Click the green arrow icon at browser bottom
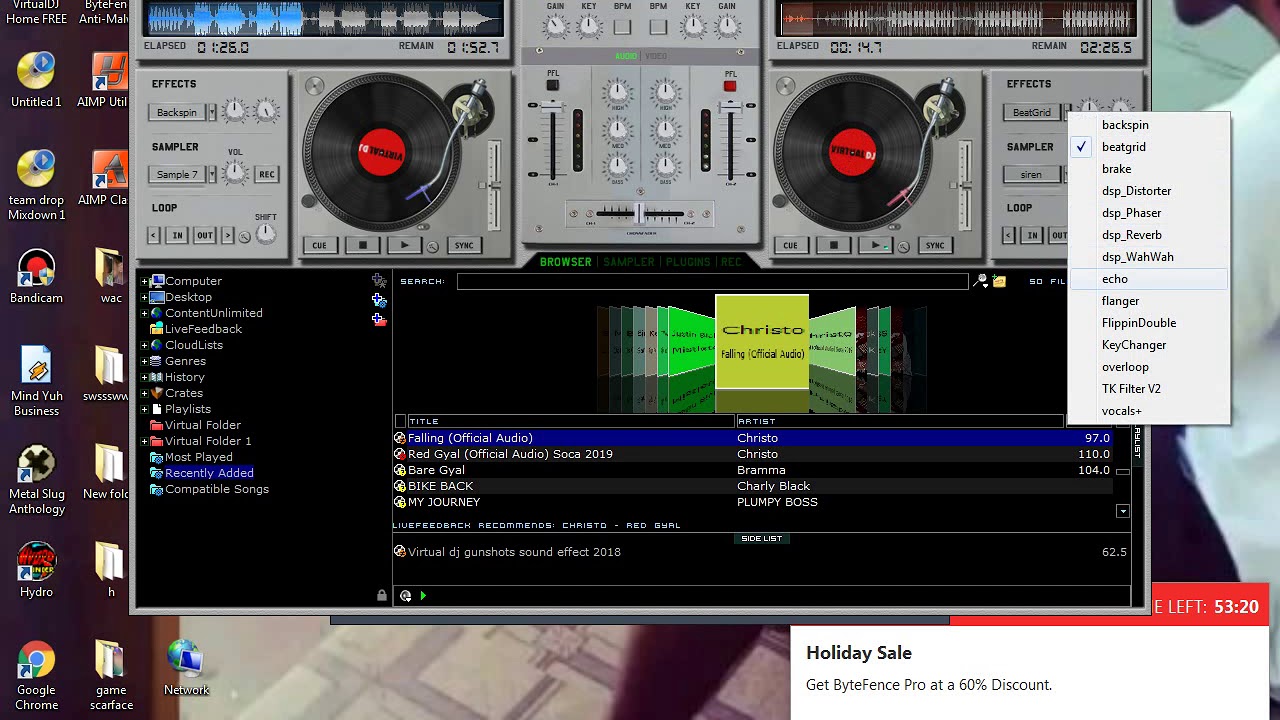The height and width of the screenshot is (720, 1280). point(423,596)
